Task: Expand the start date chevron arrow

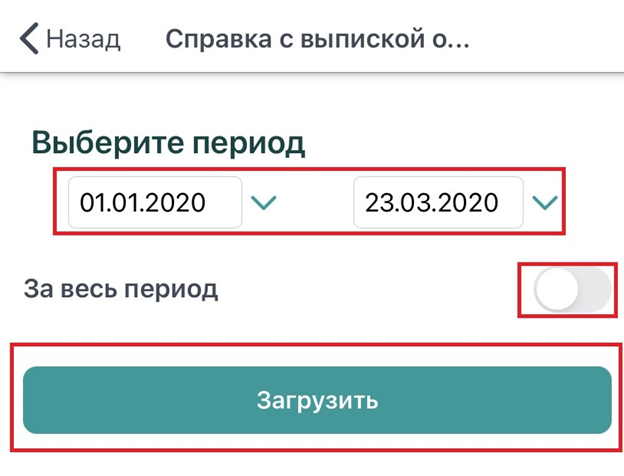Action: [x=263, y=203]
